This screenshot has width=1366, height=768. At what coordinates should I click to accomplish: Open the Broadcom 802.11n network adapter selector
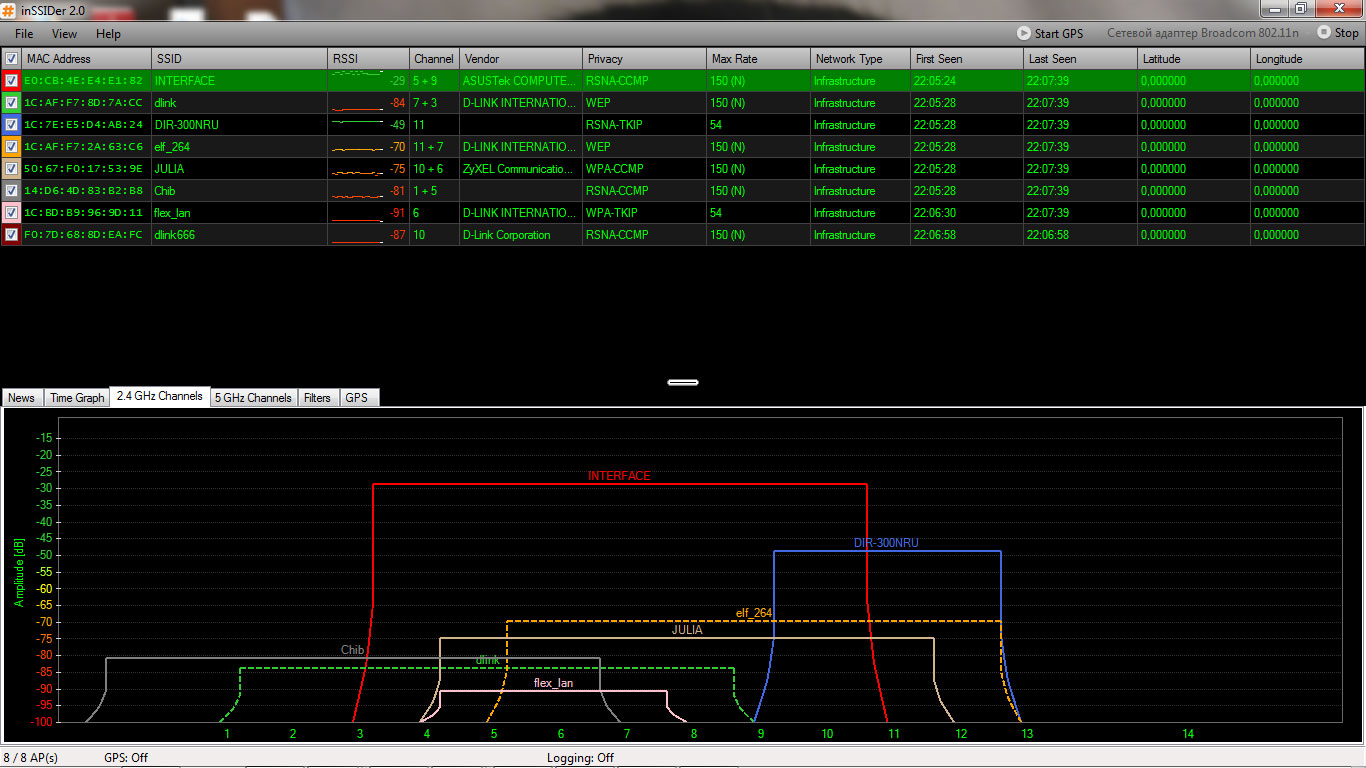tap(1202, 33)
